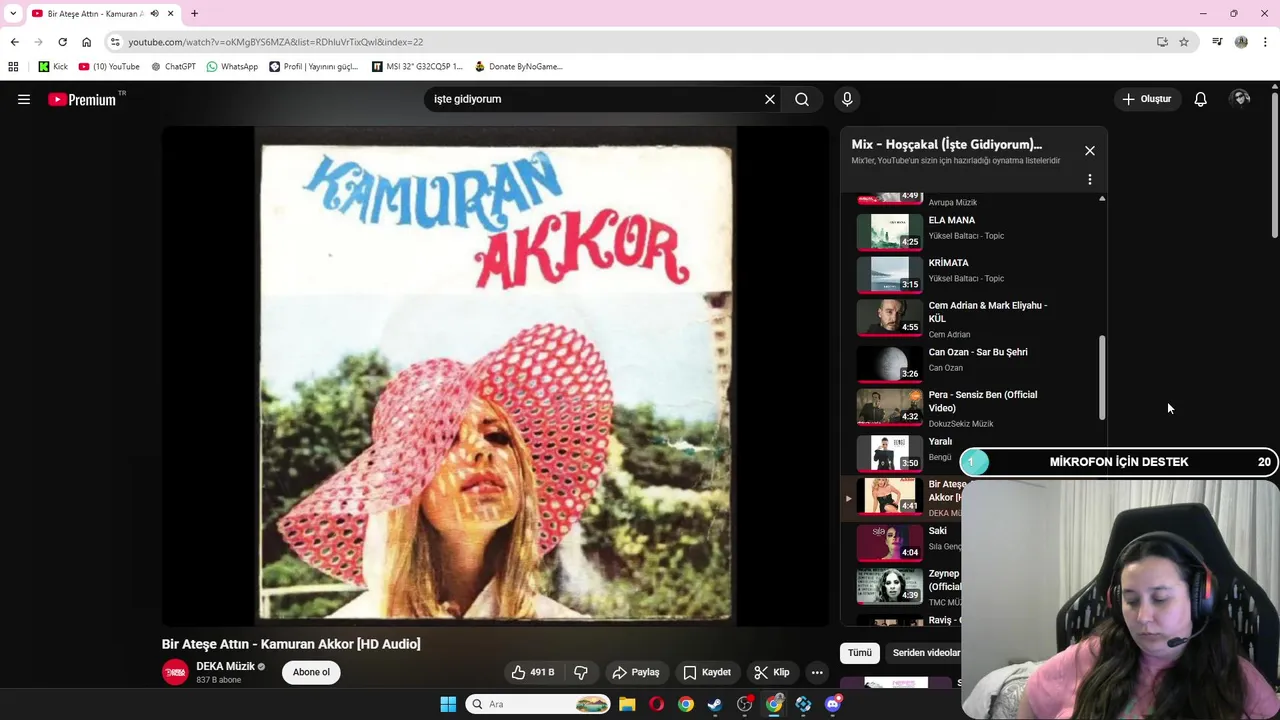
Task: Open Discord from the taskbar
Action: point(833,704)
